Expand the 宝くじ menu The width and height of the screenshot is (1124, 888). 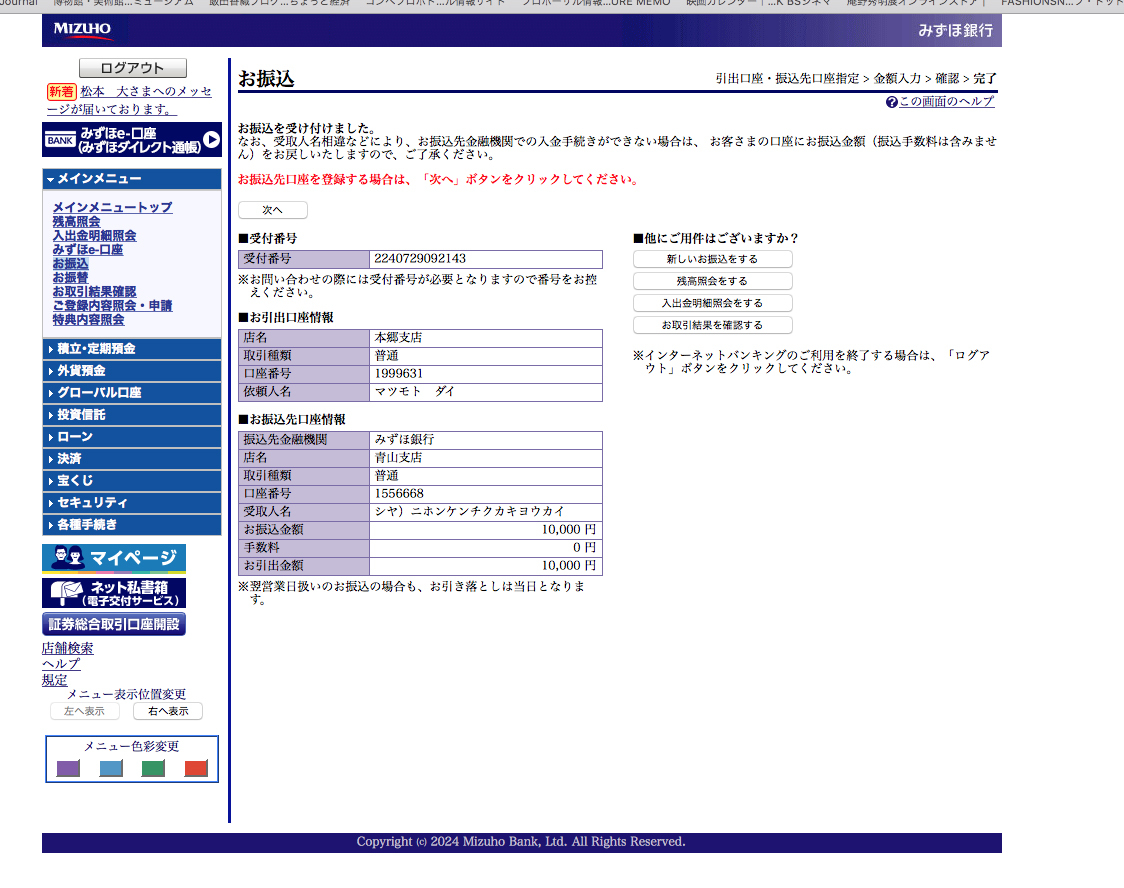132,481
